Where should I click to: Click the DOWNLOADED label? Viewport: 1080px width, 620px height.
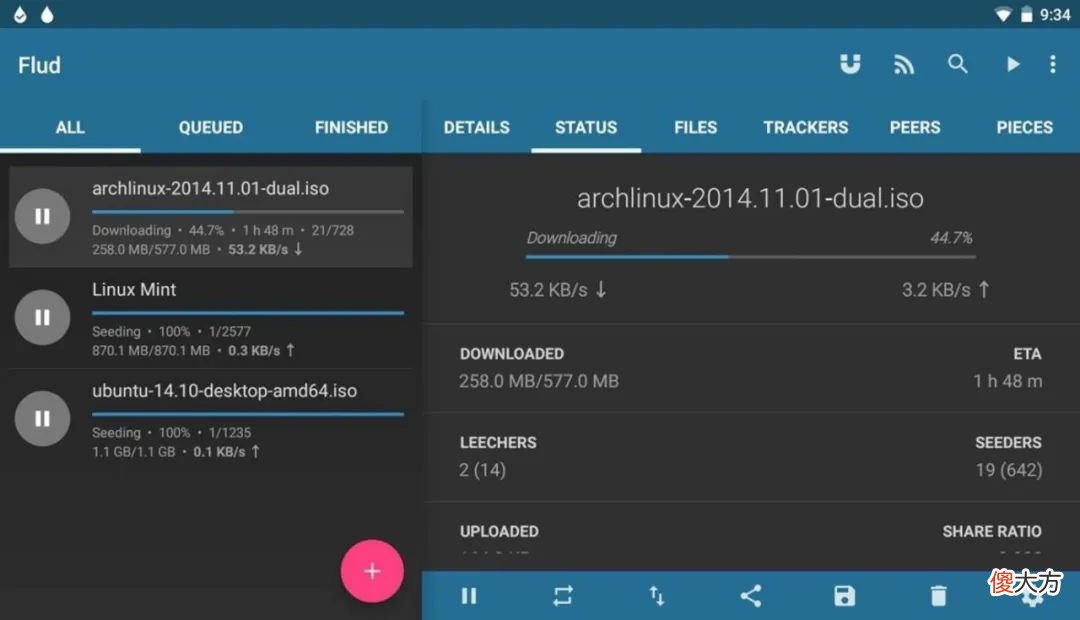(x=512, y=354)
